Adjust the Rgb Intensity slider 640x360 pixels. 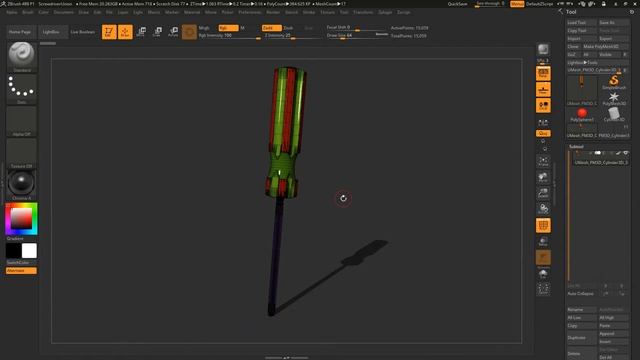coord(229,36)
